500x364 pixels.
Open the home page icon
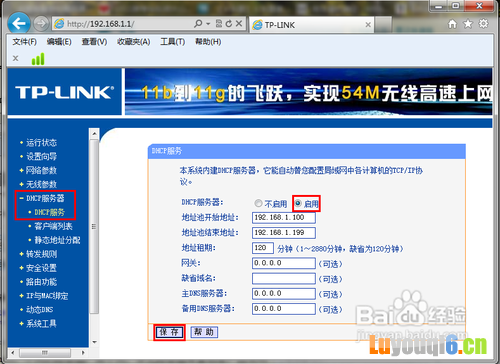452,24
